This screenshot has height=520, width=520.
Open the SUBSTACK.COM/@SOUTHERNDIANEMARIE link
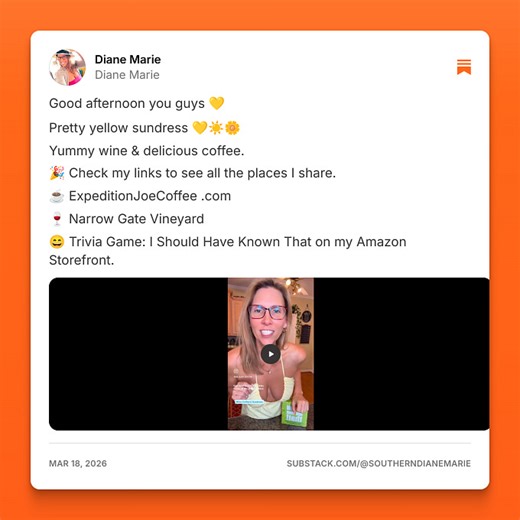pyautogui.click(x=379, y=463)
